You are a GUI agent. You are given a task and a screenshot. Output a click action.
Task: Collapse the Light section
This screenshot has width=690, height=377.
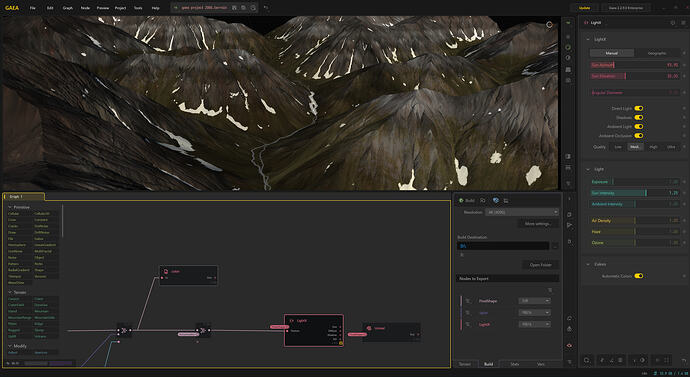[588, 169]
